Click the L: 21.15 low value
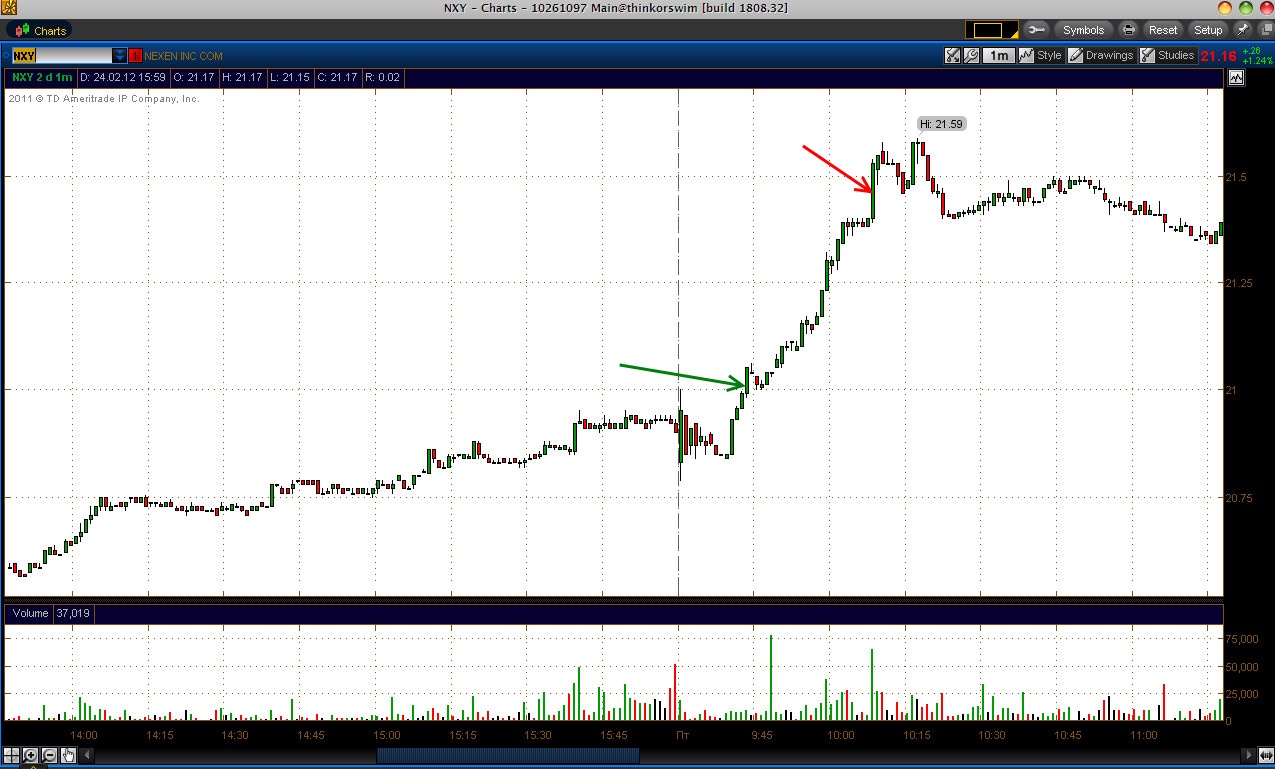 [289, 77]
